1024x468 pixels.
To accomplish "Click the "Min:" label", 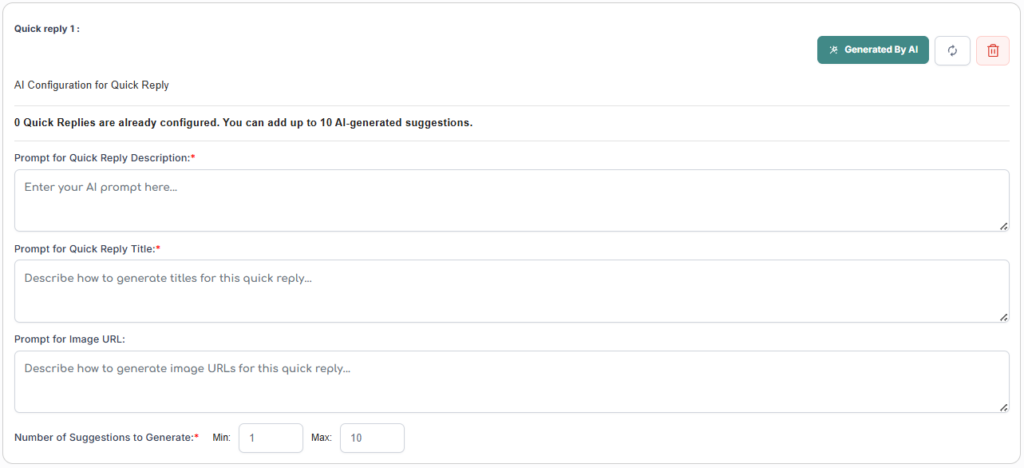I will coord(222,438).
